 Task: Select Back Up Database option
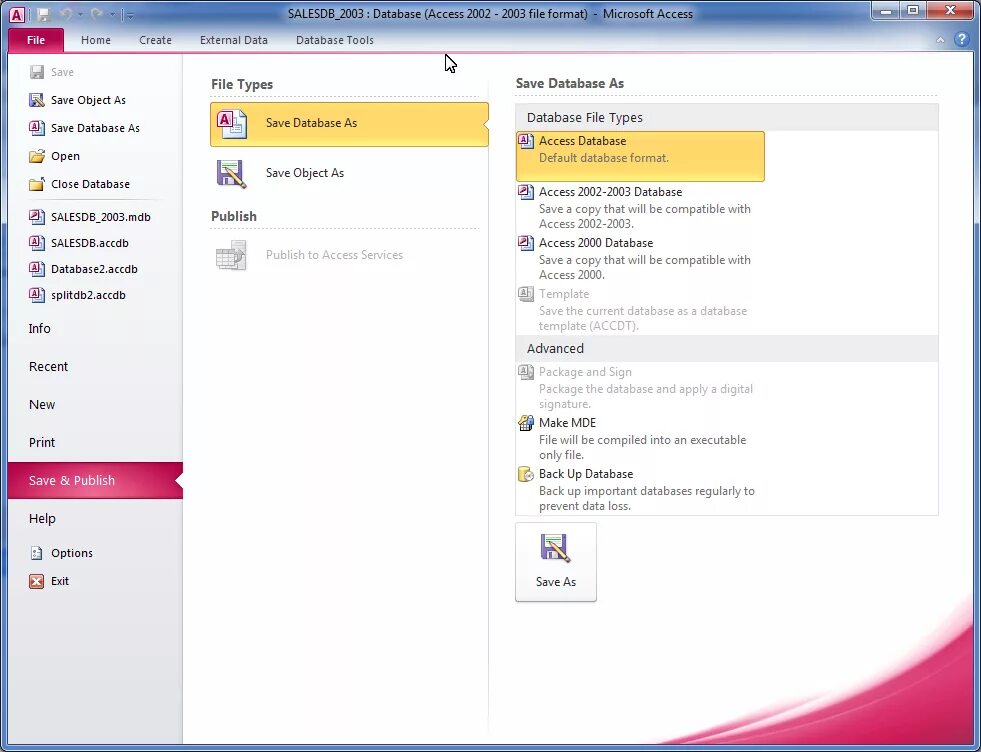[640, 489]
